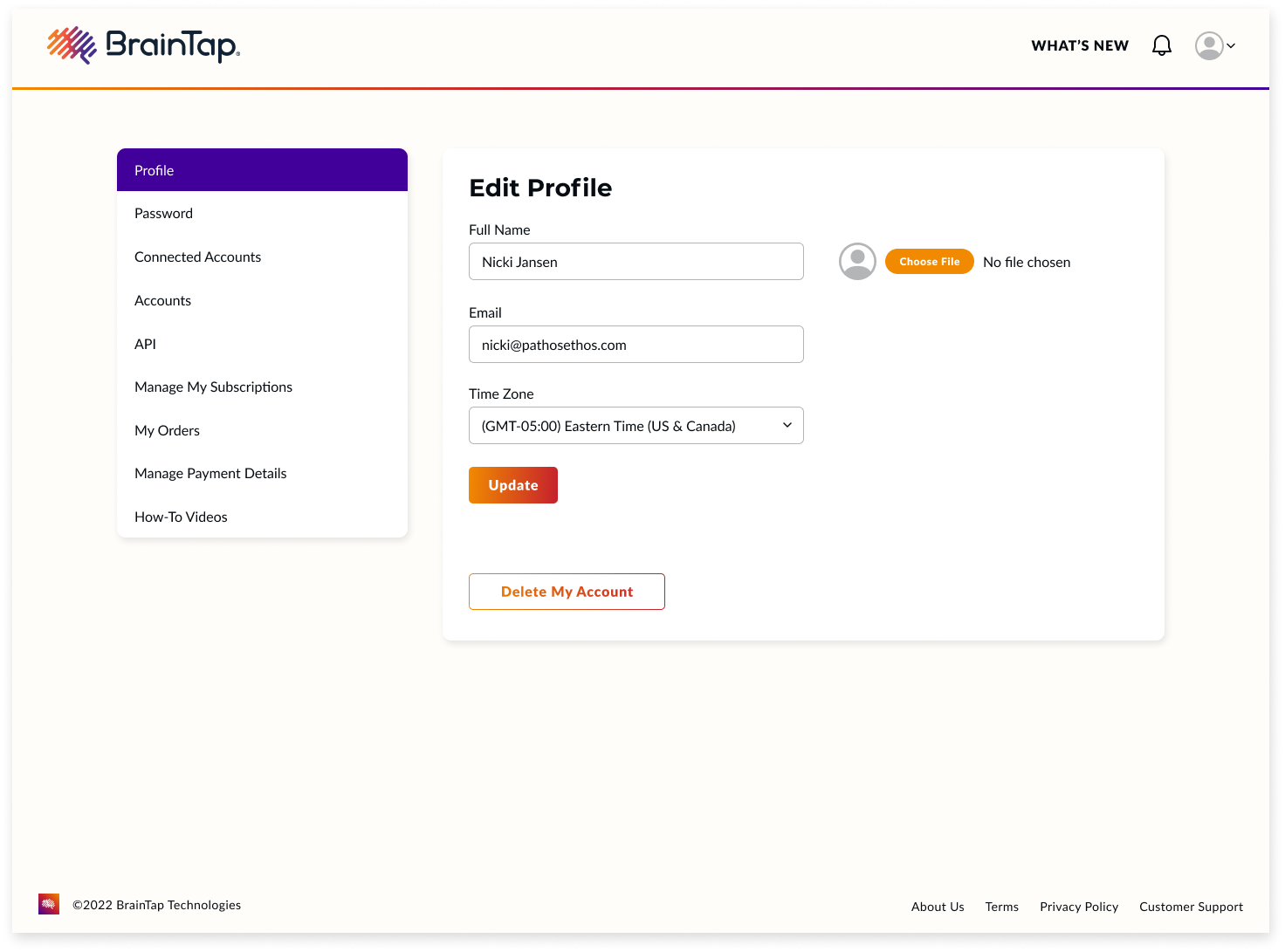Click Delete My Account button

coord(567,592)
